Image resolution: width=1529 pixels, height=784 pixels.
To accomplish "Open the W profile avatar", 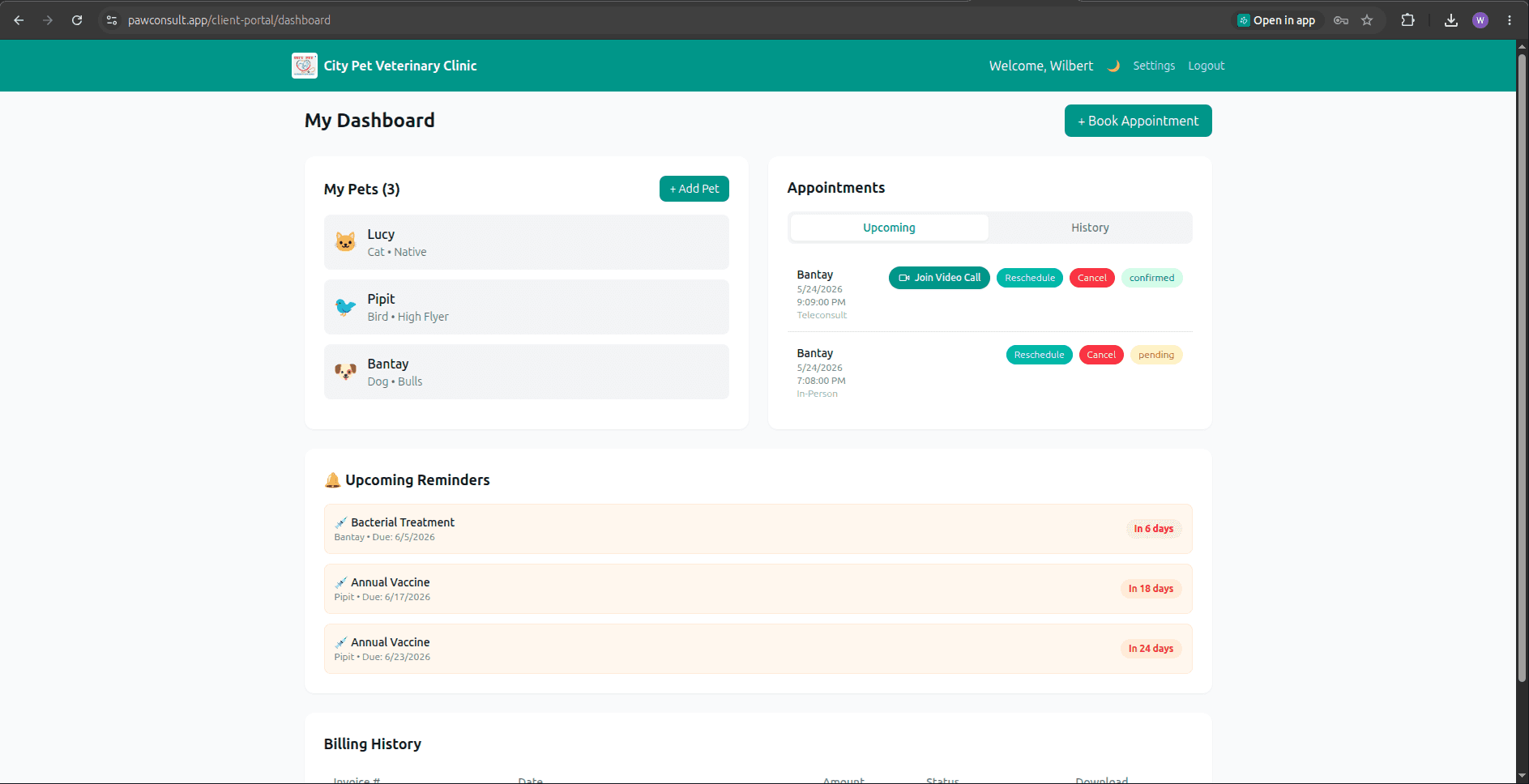I will coord(1480,20).
